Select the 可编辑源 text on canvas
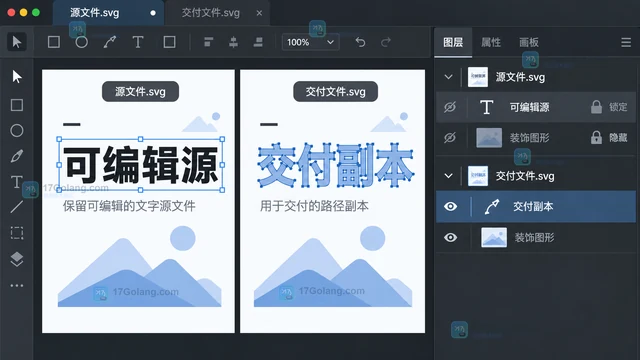Screen dimensions: 640x360 pyautogui.click(x=140, y=165)
